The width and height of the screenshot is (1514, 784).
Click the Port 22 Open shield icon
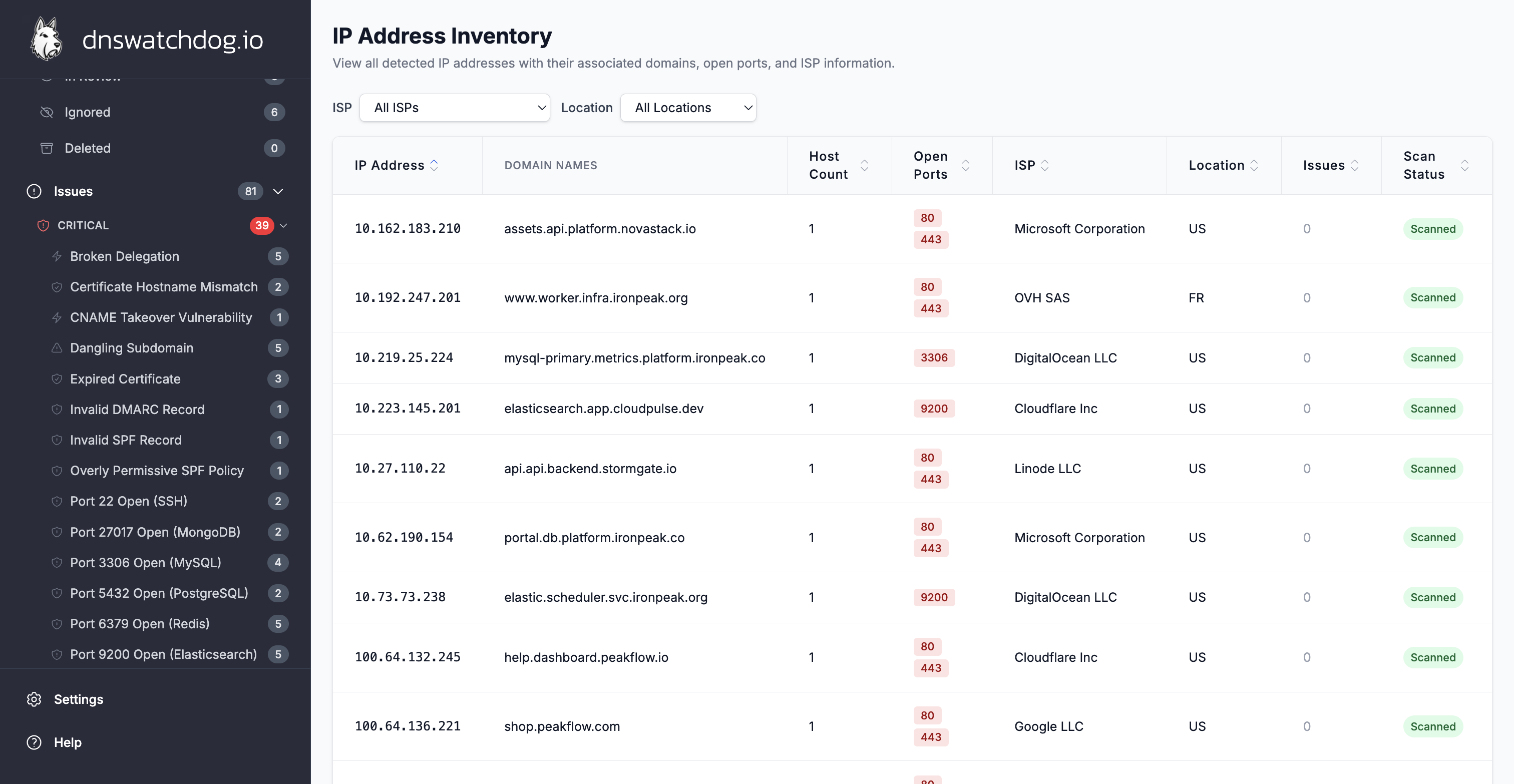tap(57, 501)
